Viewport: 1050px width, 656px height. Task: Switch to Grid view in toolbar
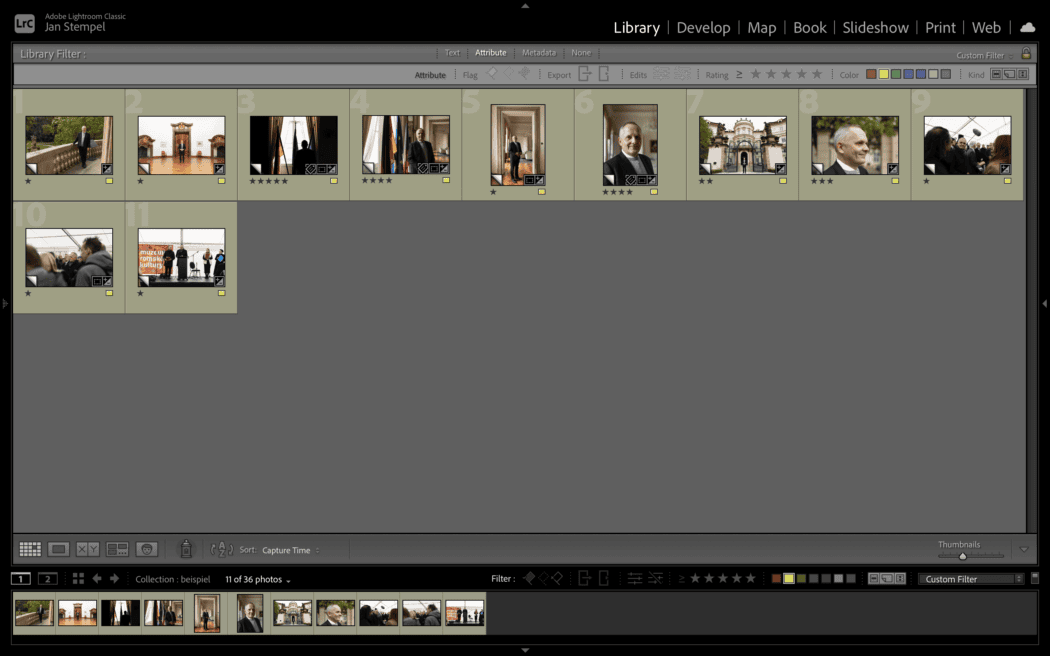point(30,549)
